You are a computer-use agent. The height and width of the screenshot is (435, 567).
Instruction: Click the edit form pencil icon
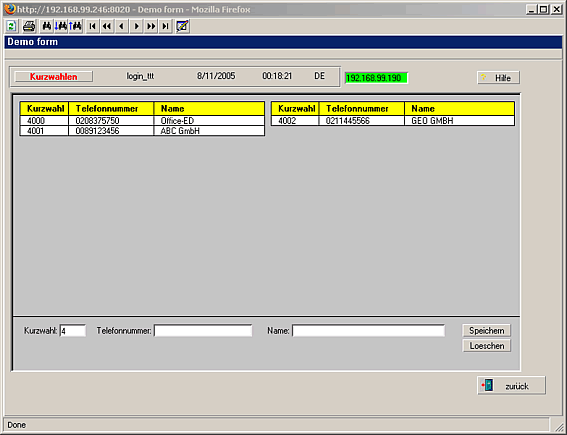[183, 26]
